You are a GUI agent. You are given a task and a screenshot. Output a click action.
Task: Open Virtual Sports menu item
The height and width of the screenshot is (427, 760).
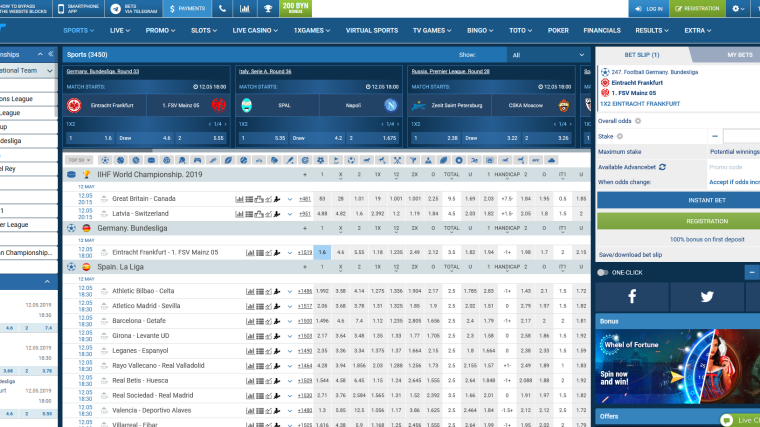click(x=372, y=31)
